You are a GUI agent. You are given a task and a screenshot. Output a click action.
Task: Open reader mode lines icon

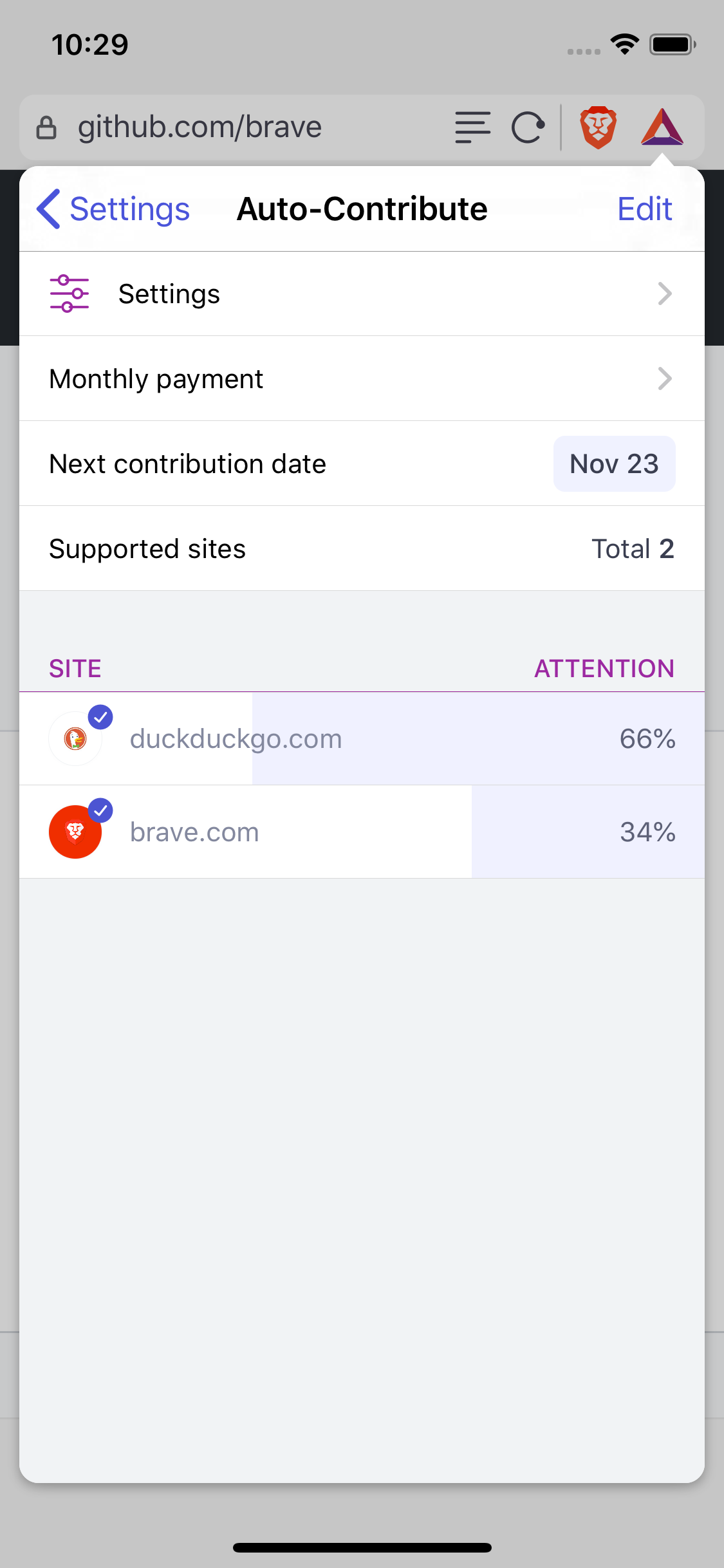[472, 127]
